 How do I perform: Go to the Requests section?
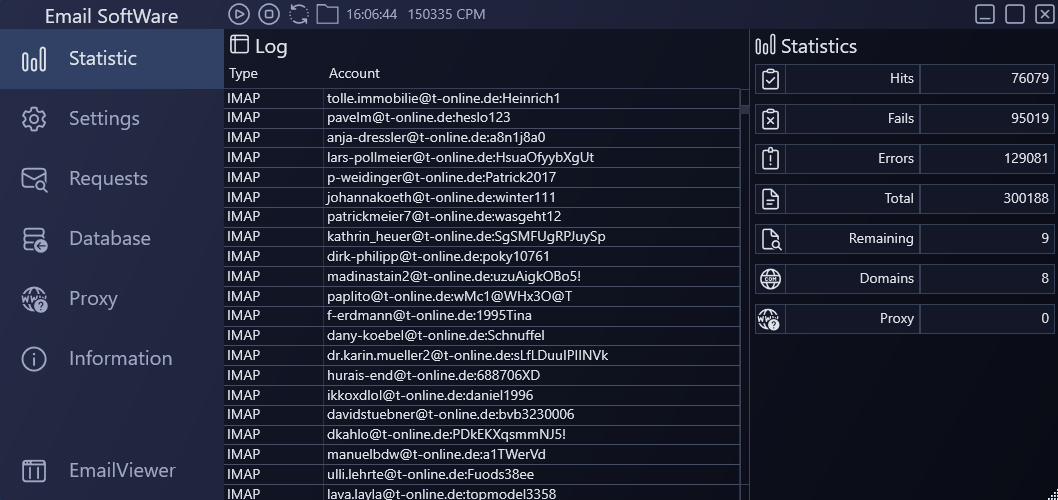107,179
